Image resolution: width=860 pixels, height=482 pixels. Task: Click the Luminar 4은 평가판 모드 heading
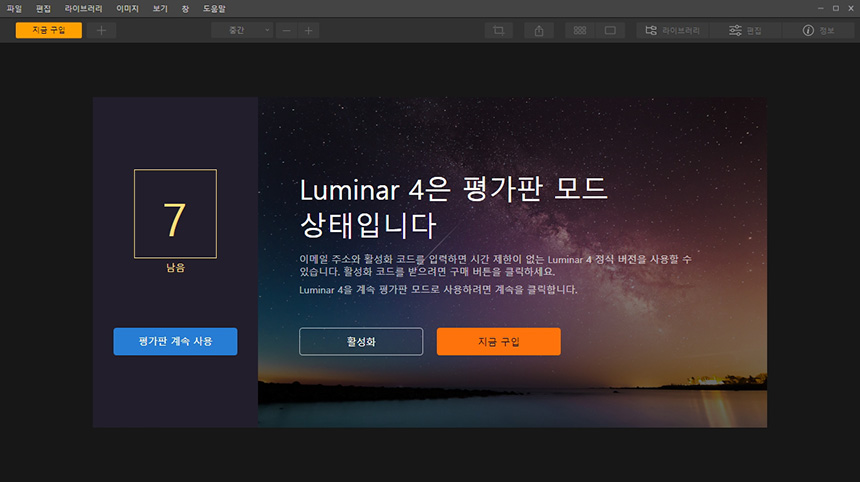(454, 207)
